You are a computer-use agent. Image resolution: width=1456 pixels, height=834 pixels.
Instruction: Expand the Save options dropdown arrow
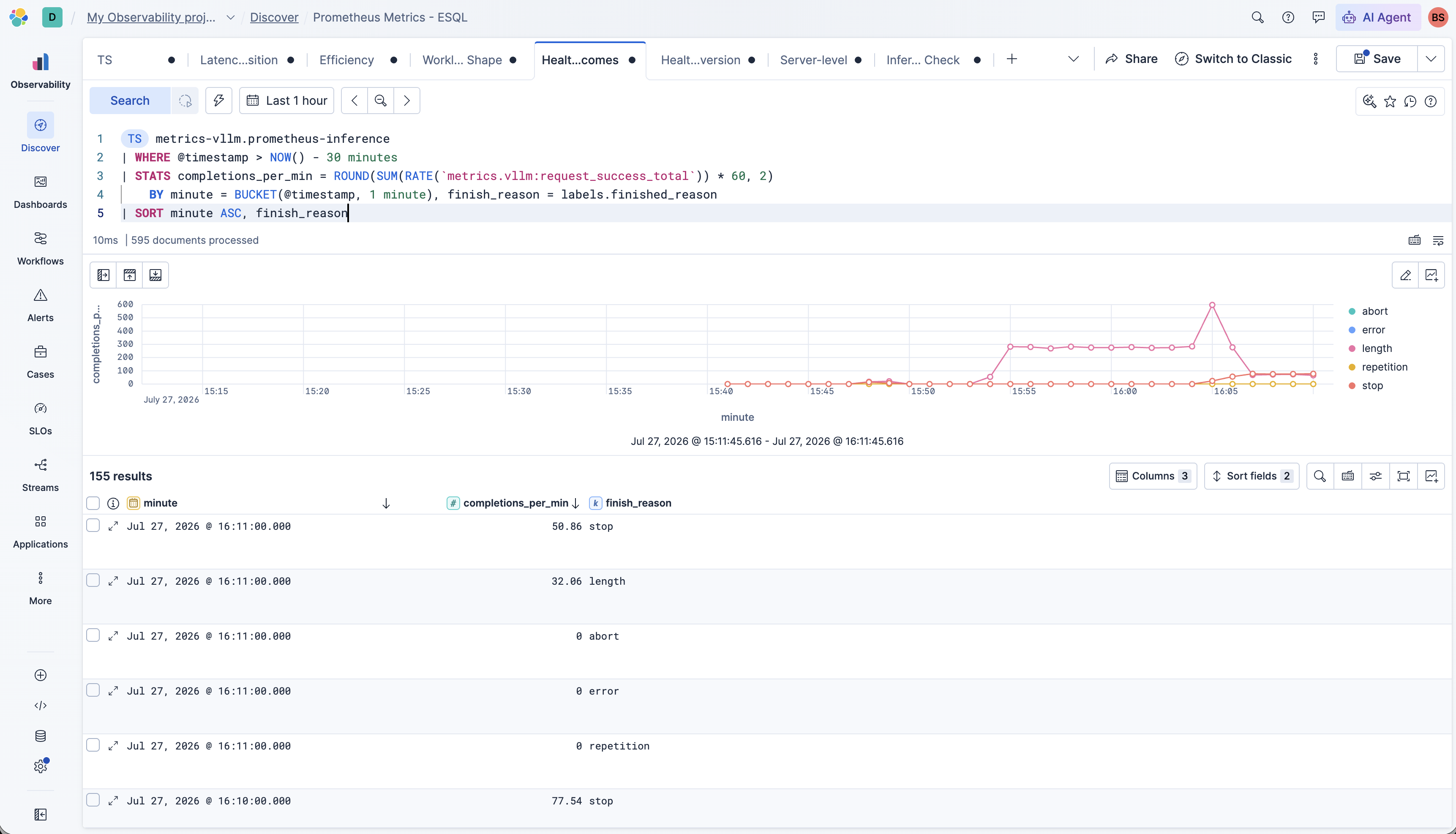pos(1431,59)
